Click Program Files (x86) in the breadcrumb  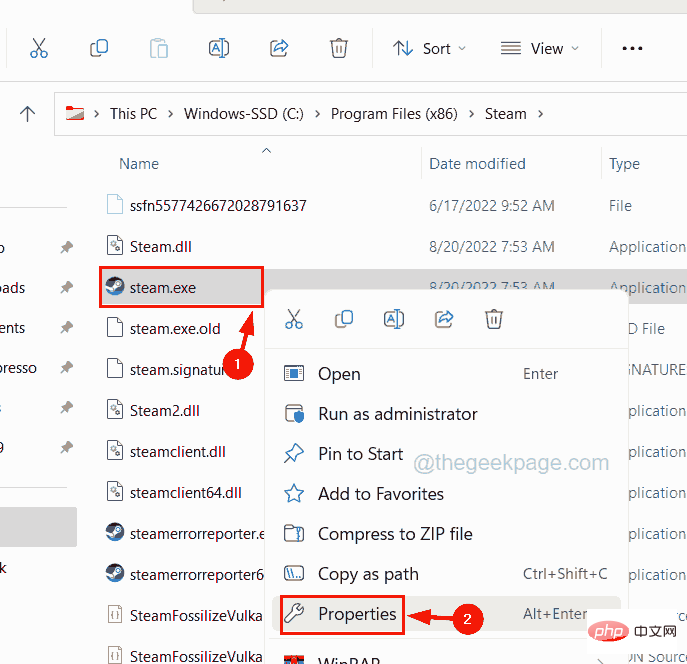[394, 114]
